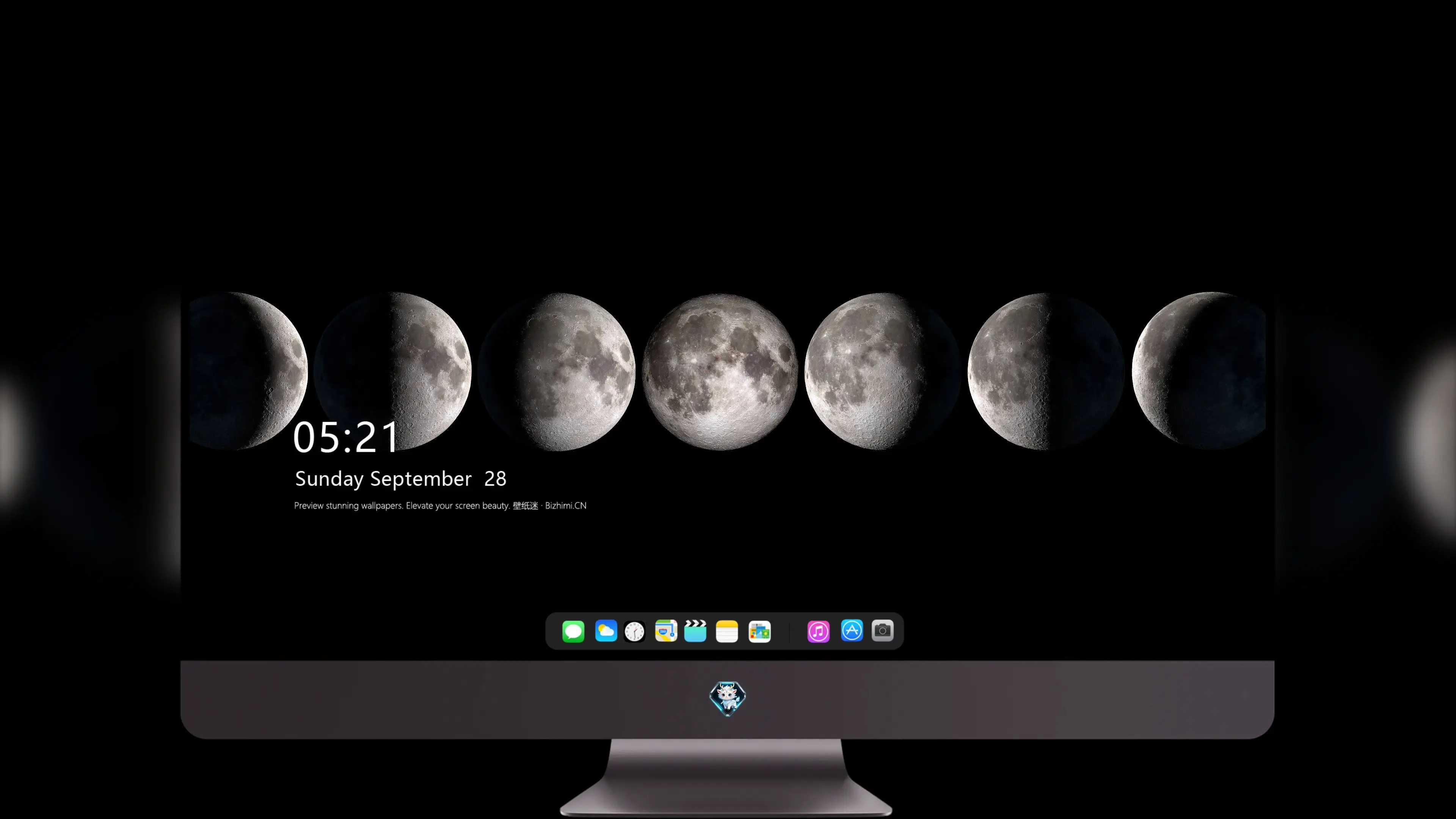Open the green Messages app in dock
Screen dimensions: 1456x819
pos(573,631)
